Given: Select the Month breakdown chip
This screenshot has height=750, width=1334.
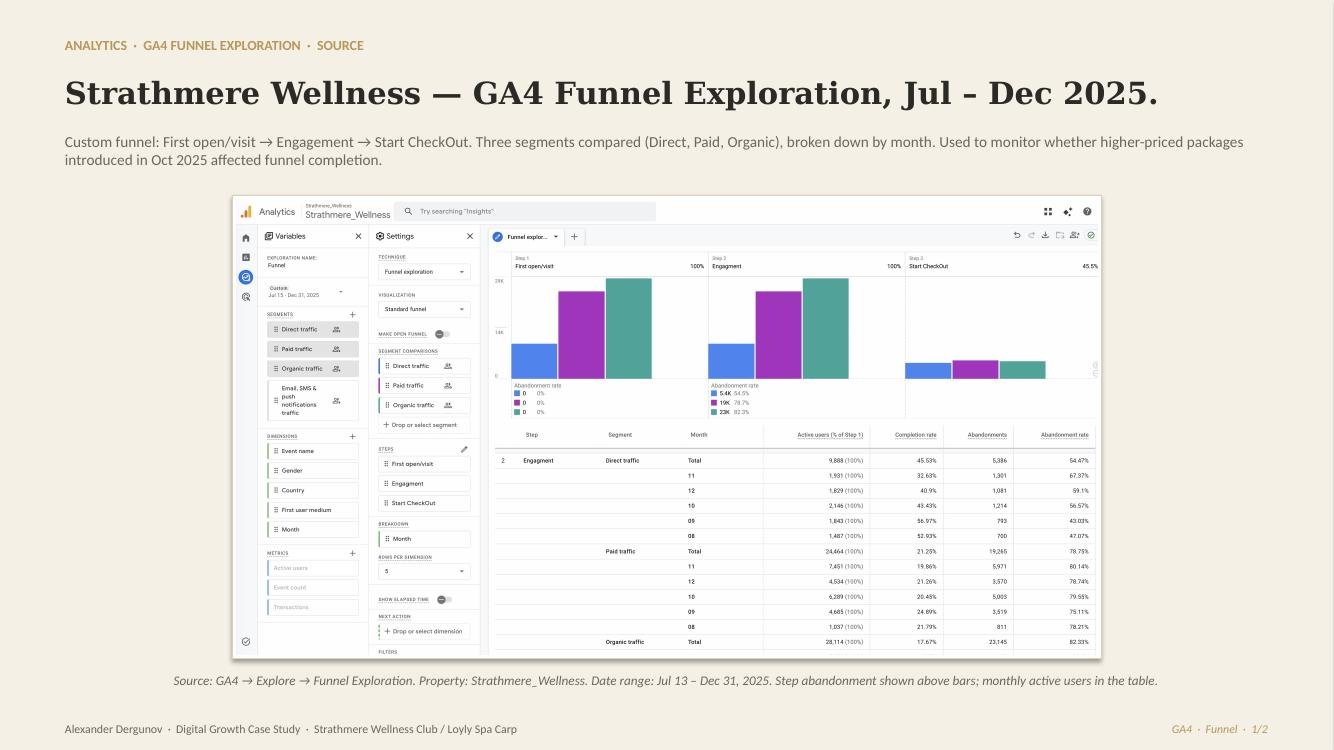Looking at the screenshot, I should (x=424, y=539).
